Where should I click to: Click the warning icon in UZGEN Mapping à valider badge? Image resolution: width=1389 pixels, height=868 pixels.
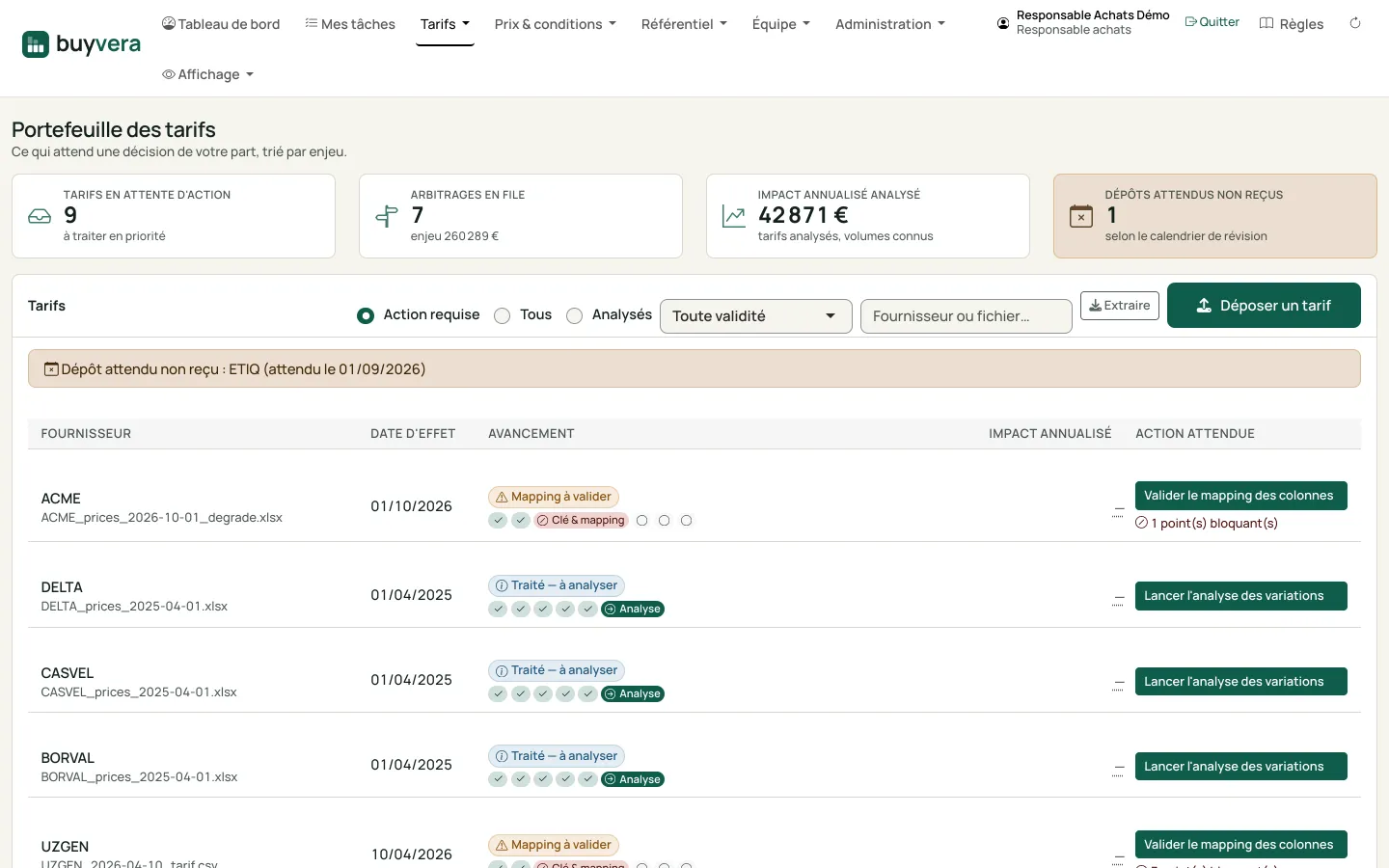click(x=502, y=845)
